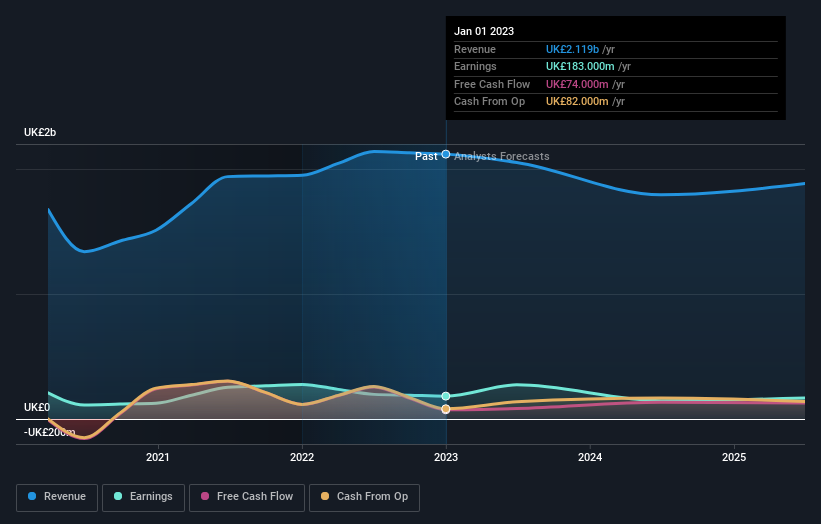The width and height of the screenshot is (821, 524).
Task: Click the UK£74.000m free cash flow value
Action: coord(577,84)
